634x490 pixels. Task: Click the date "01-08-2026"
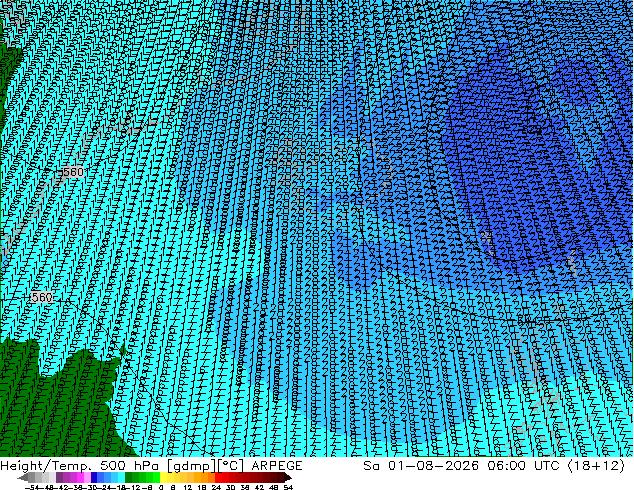[433, 466]
